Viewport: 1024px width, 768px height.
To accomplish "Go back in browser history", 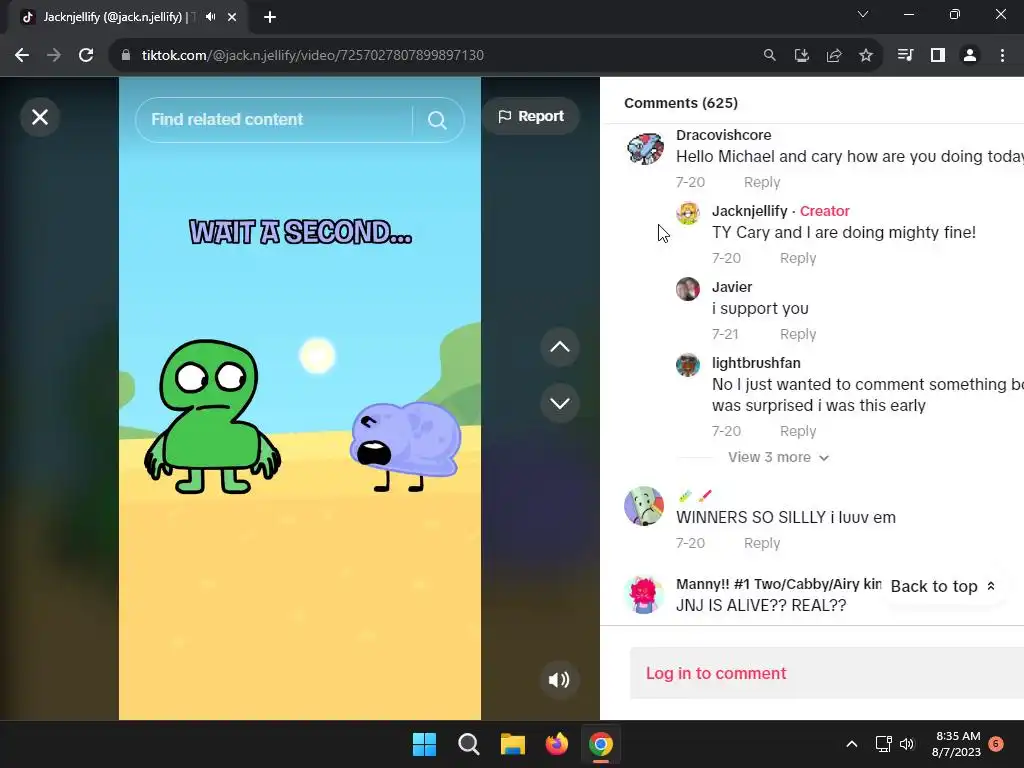I will click(x=22, y=56).
